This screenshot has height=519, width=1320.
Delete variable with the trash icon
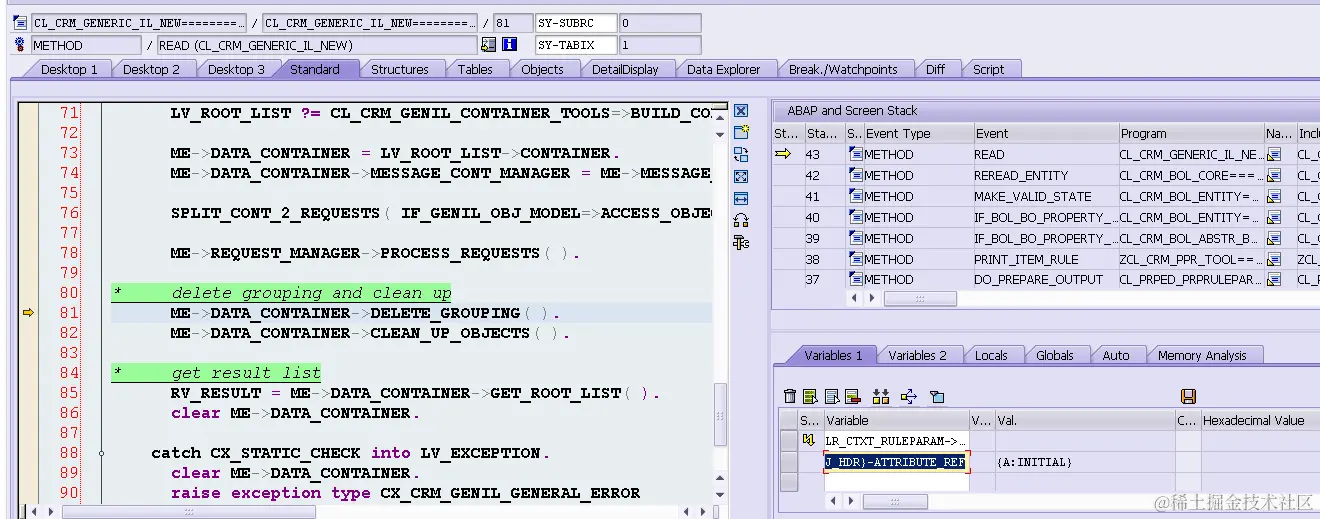coord(790,397)
